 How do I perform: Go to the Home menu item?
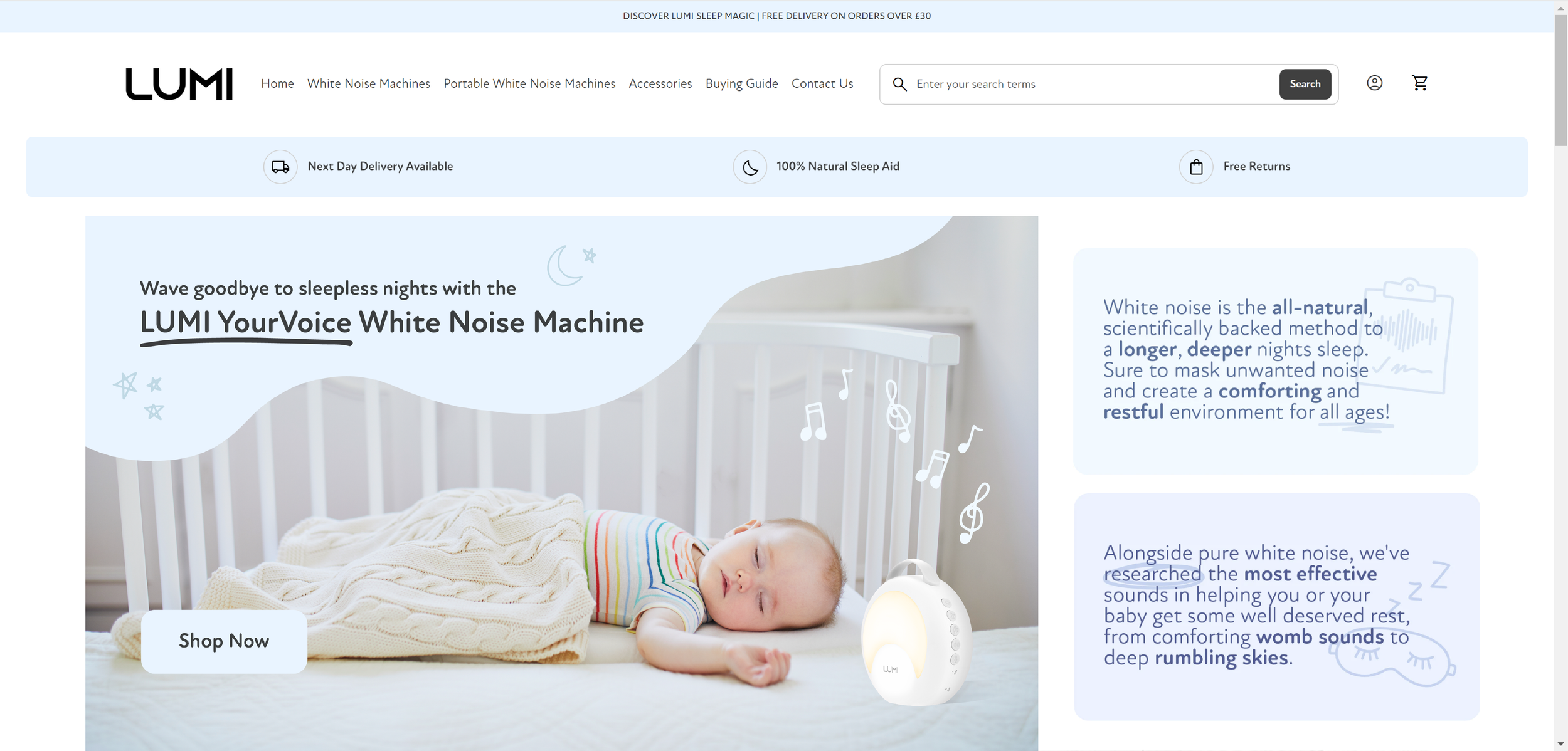(x=277, y=83)
